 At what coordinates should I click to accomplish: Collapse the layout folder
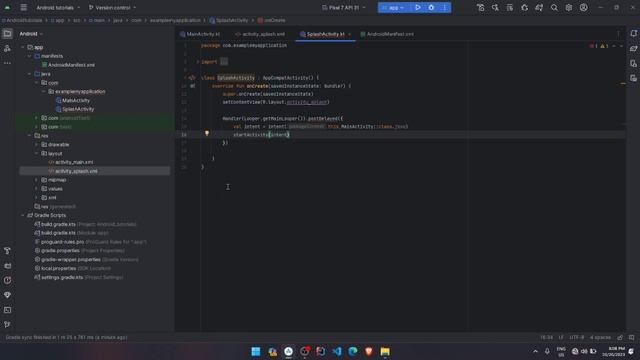coord(37,153)
